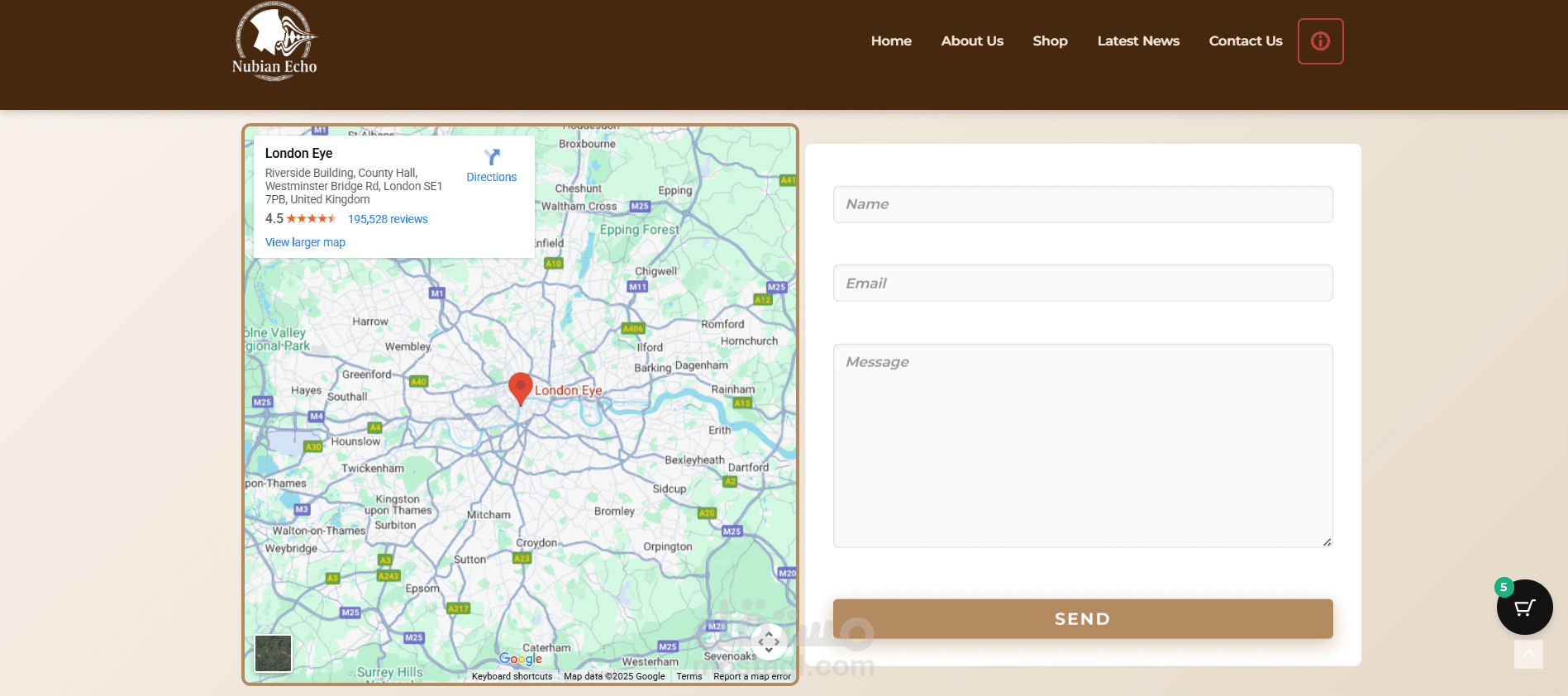Click the Caterham label on map
Image resolution: width=1568 pixels, height=696 pixels.
[x=546, y=648]
